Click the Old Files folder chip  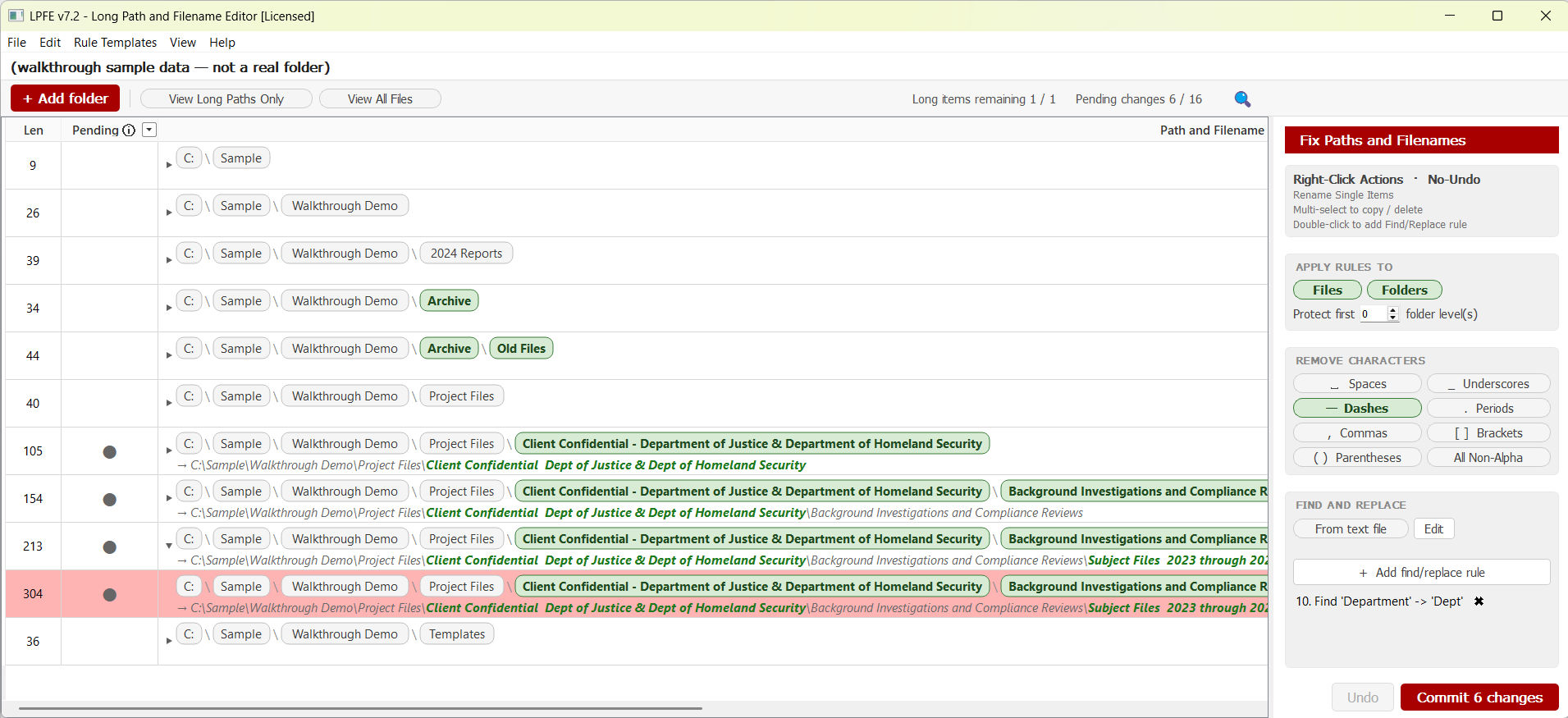(521, 349)
